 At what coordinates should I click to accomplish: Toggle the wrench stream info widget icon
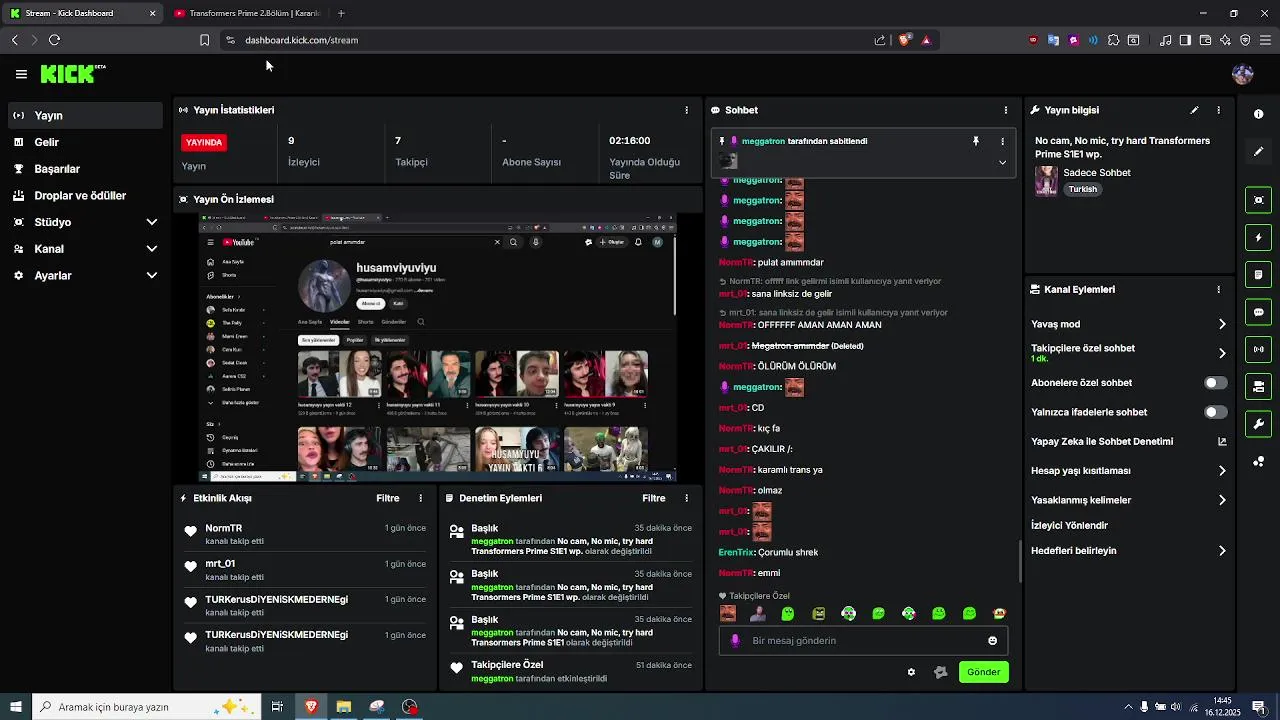(1258, 424)
